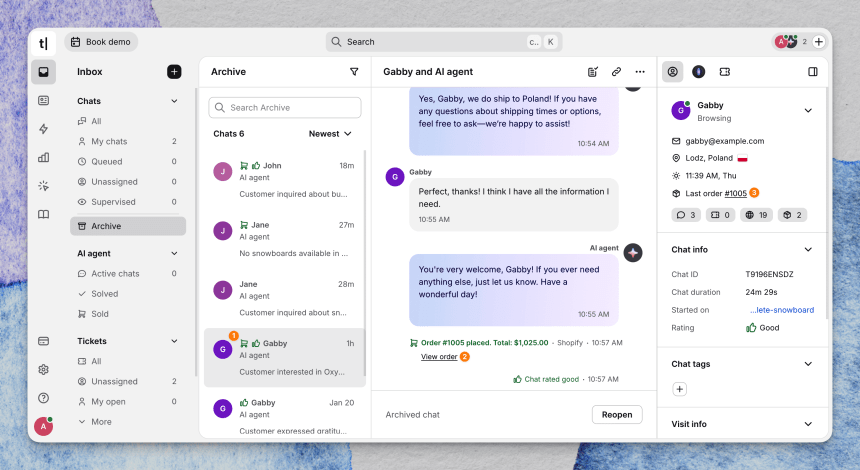Click the Reopen button
860x470 pixels.
pyautogui.click(x=617, y=415)
